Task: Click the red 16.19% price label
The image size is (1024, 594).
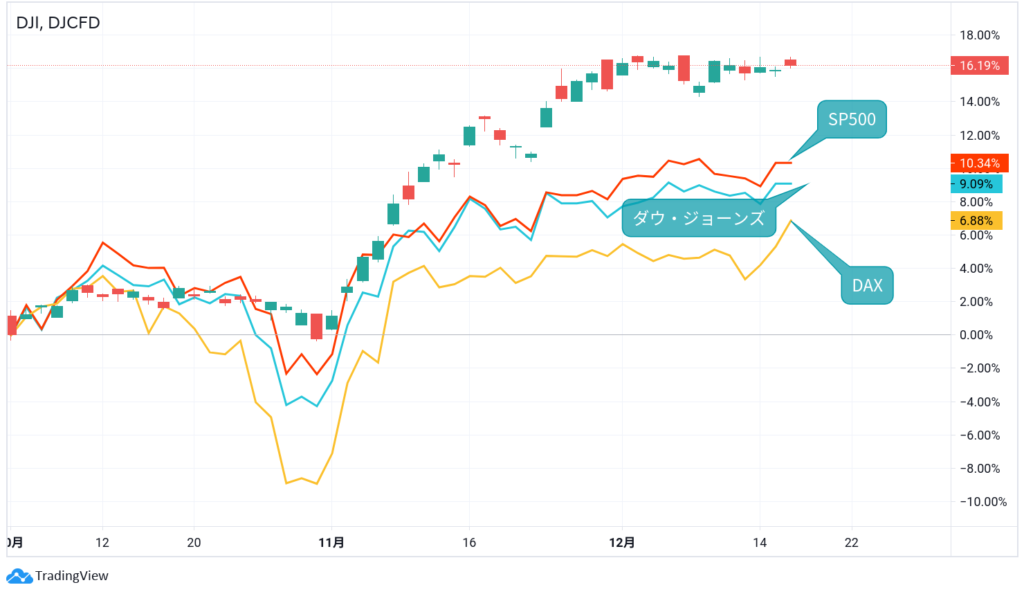Action: click(x=979, y=65)
